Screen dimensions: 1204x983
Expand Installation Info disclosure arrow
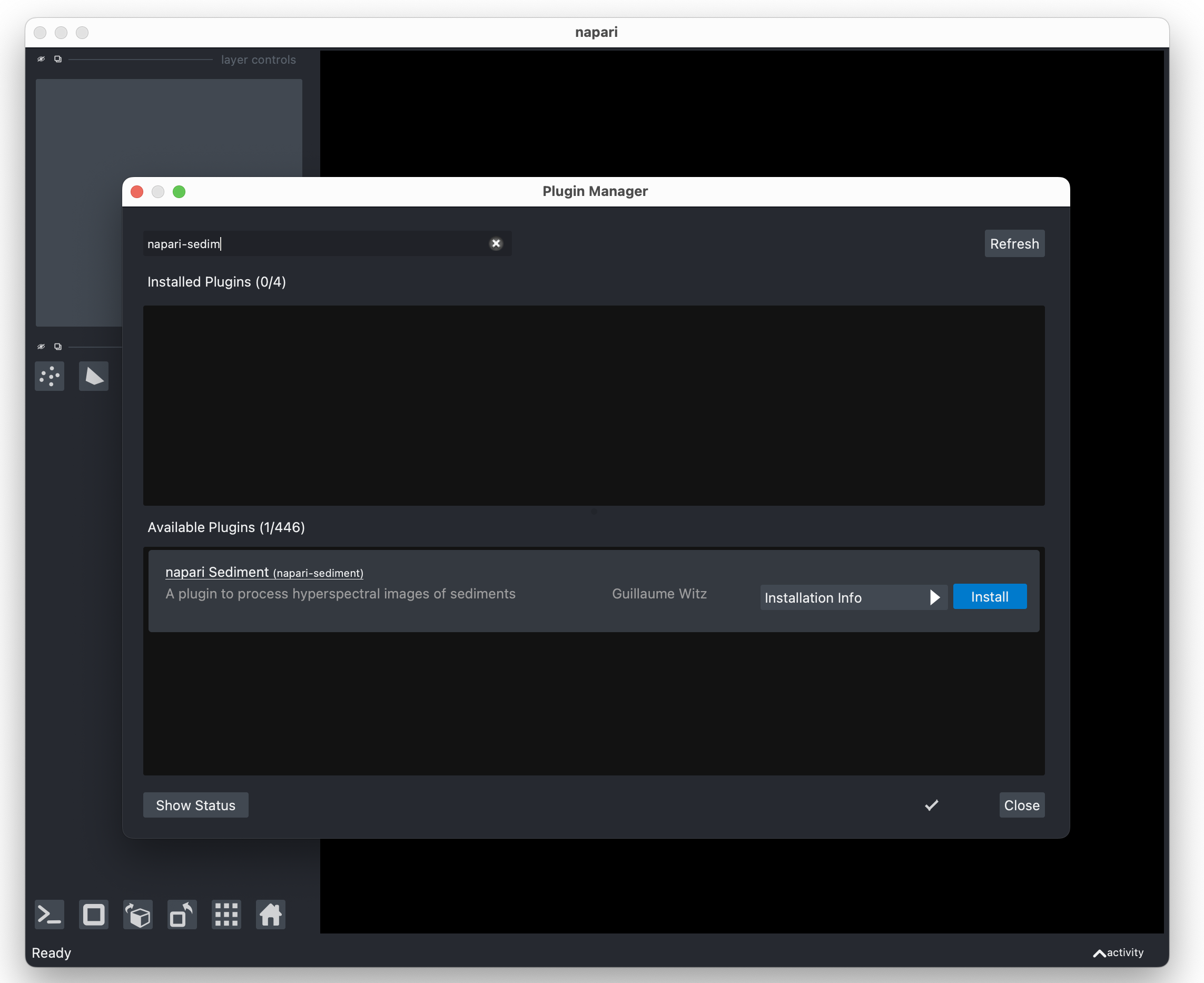[x=934, y=597]
